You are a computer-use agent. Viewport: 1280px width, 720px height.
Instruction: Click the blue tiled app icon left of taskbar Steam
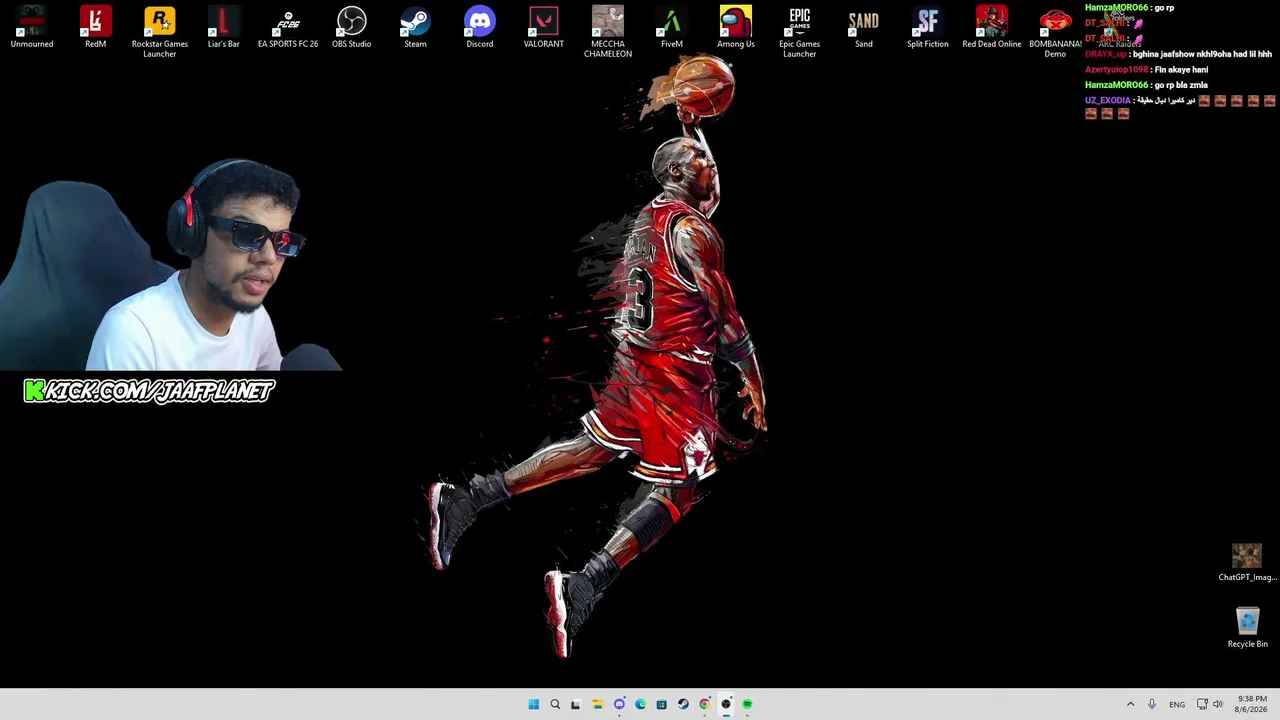pos(661,704)
